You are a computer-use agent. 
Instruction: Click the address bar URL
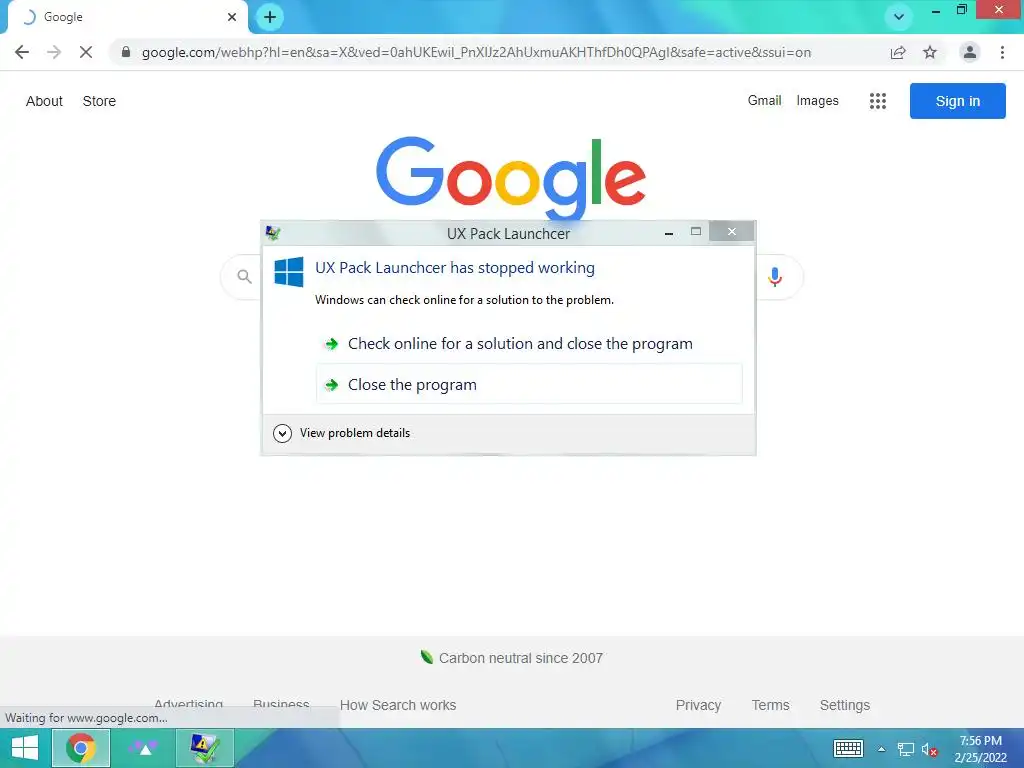(476, 52)
